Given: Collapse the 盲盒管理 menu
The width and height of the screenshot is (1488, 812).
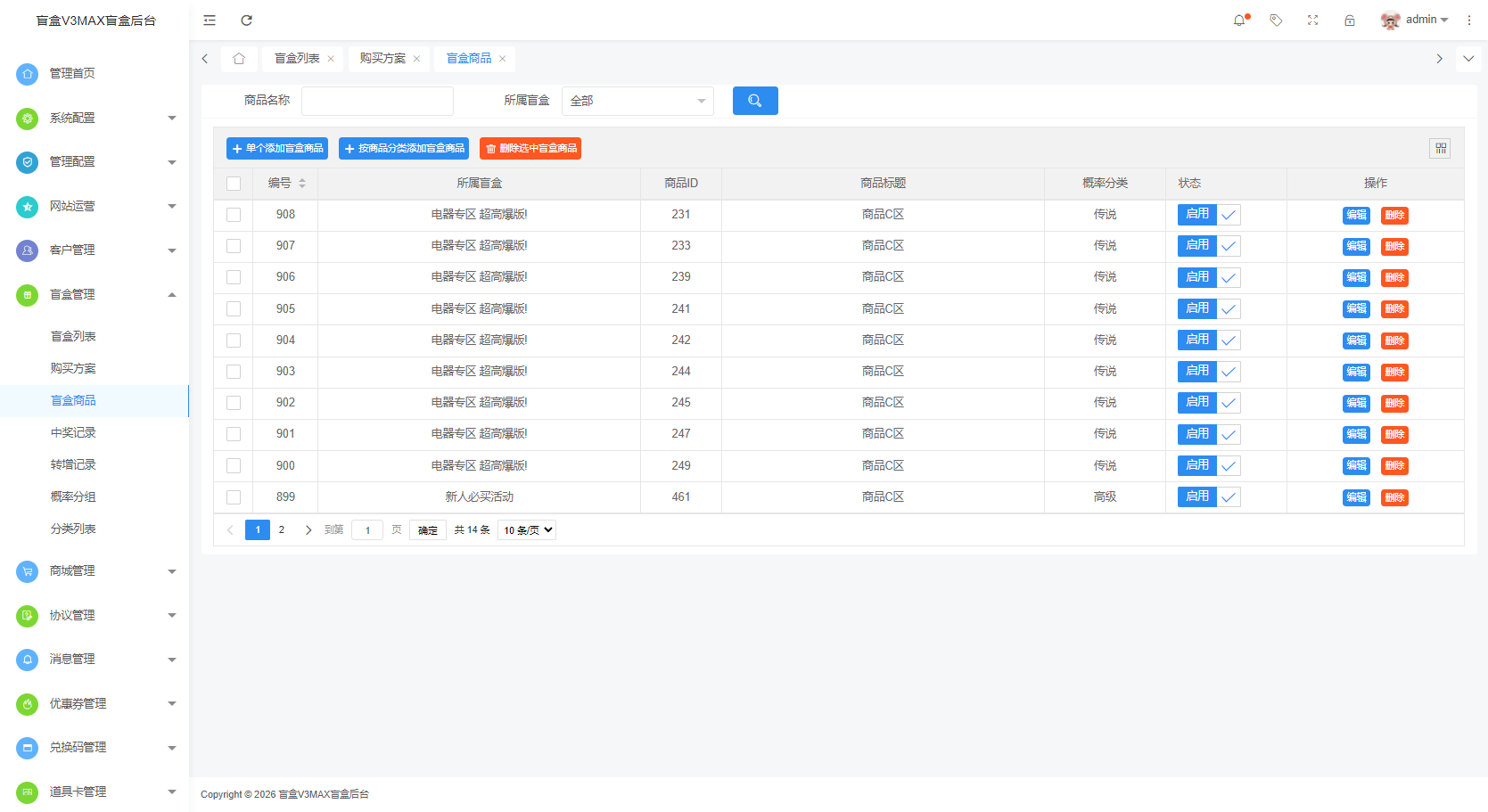Looking at the screenshot, I should coord(172,295).
